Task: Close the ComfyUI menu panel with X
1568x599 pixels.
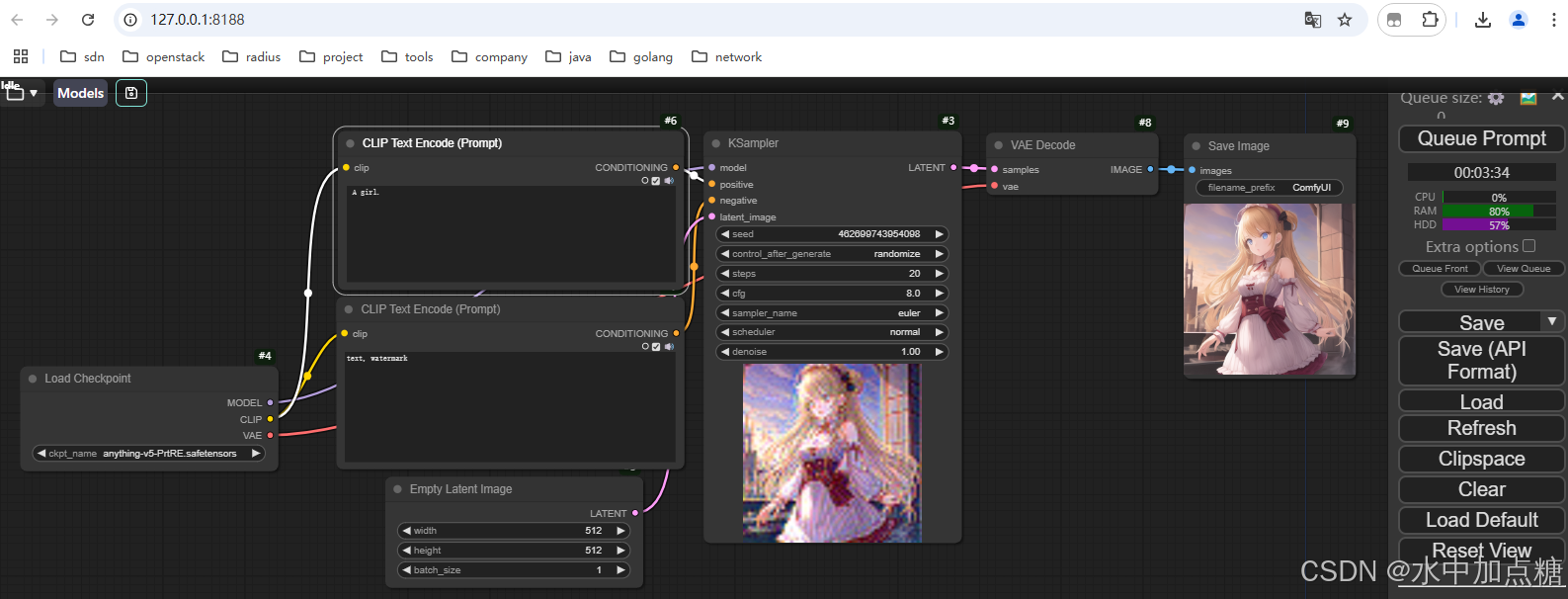Action: 1558,96
